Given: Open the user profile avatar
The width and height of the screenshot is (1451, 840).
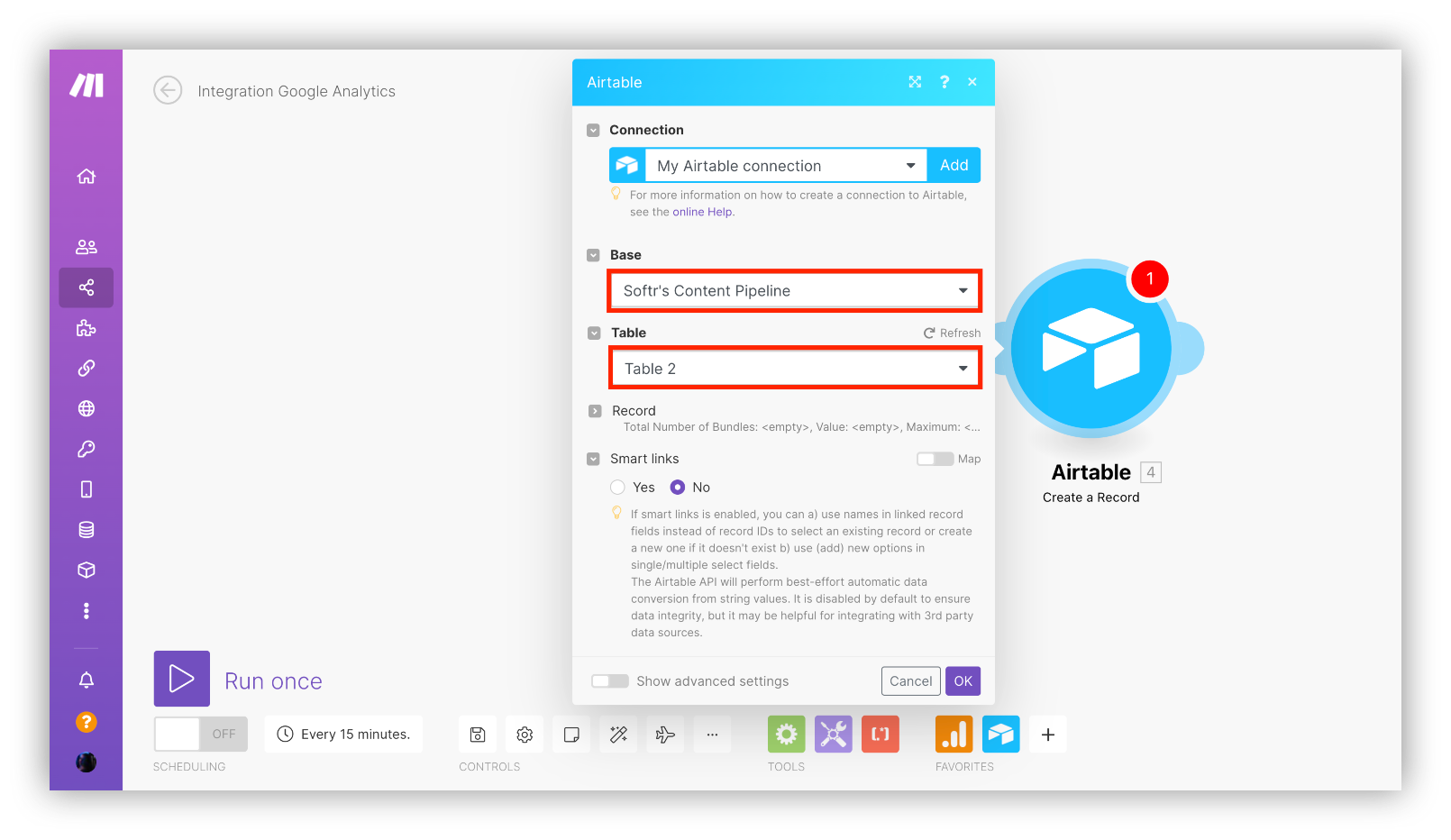Looking at the screenshot, I should click(x=87, y=762).
